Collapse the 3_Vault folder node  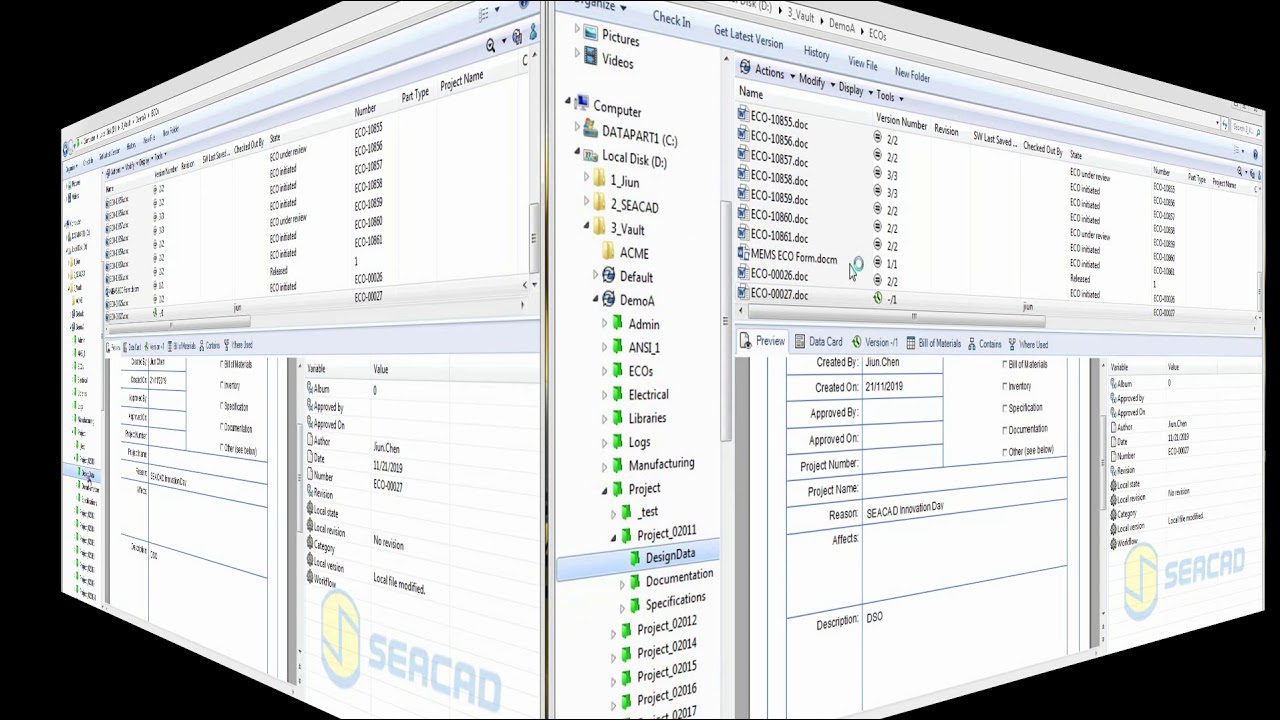[587, 227]
